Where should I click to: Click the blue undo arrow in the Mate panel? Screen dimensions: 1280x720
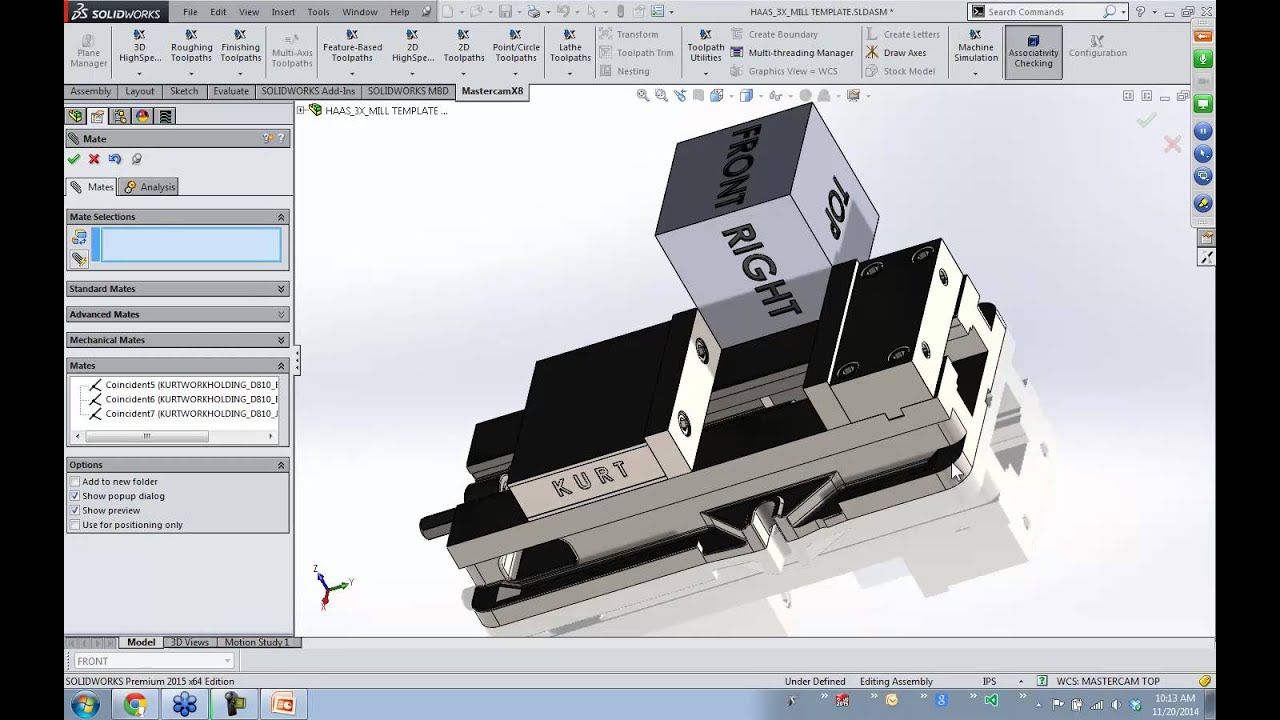(115, 159)
